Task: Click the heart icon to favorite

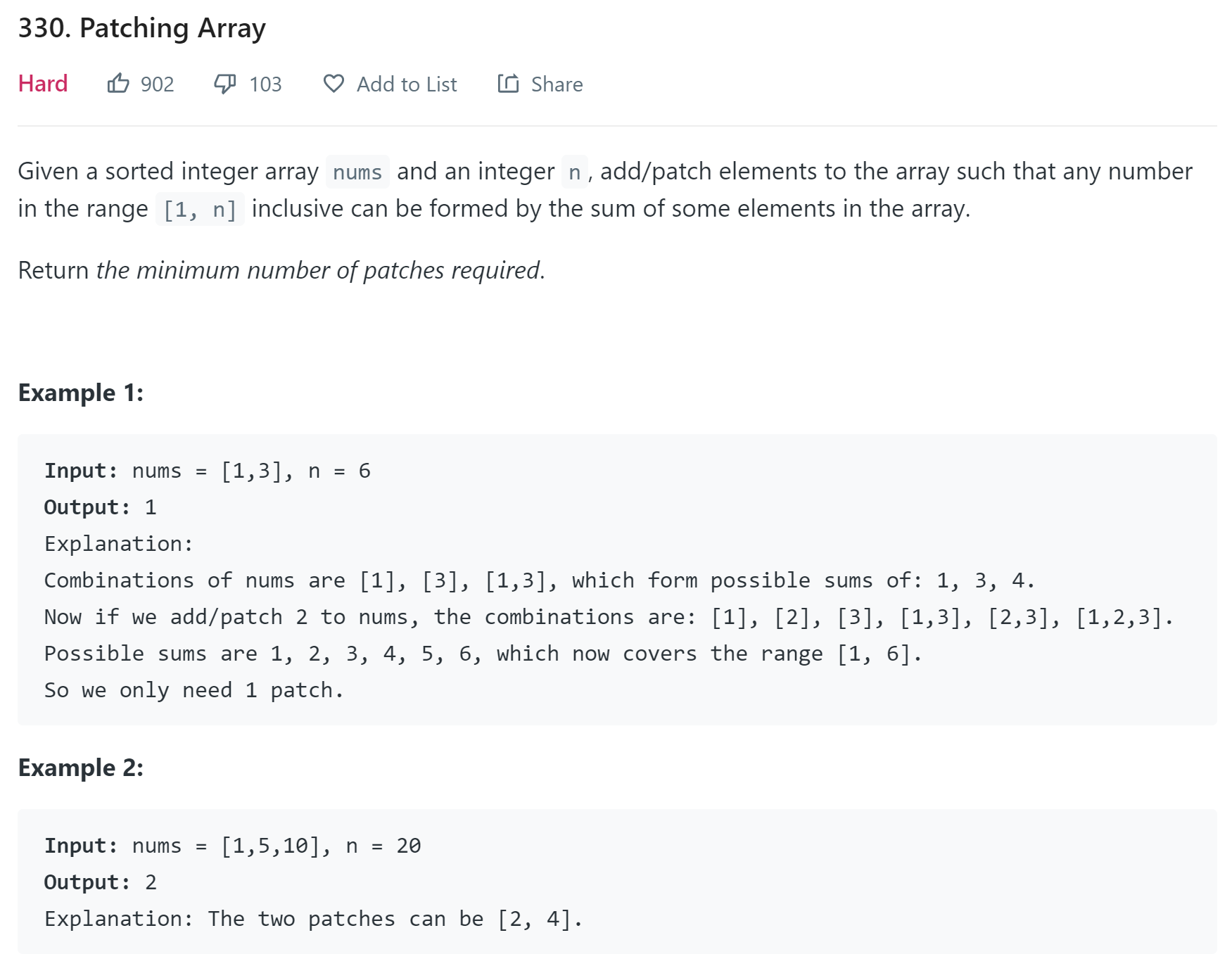Action: (334, 84)
